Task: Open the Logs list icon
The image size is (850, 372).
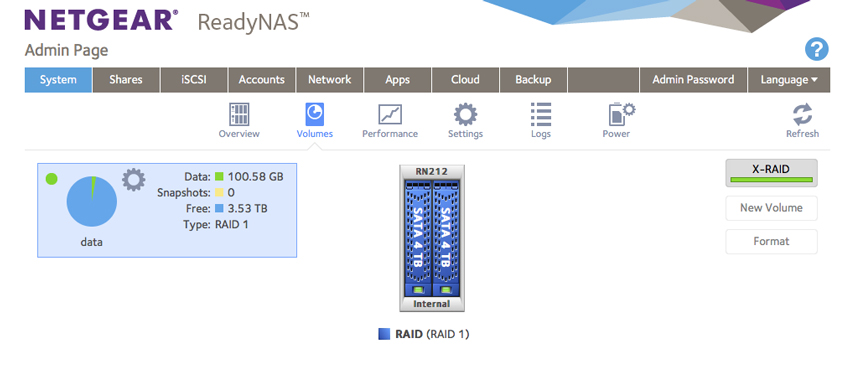Action: [x=541, y=114]
